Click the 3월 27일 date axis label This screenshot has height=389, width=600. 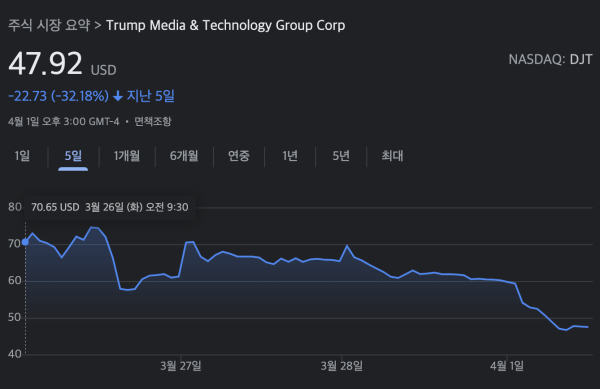pos(181,366)
